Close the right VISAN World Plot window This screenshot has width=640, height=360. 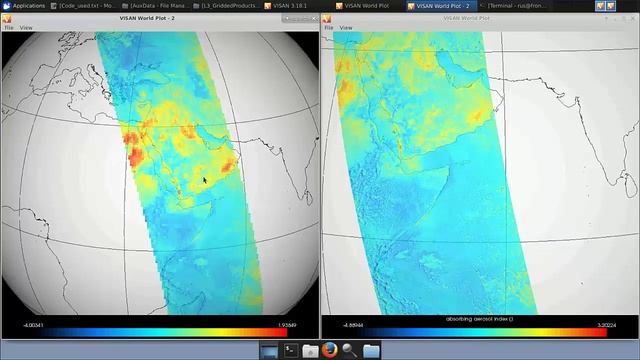(633, 18)
